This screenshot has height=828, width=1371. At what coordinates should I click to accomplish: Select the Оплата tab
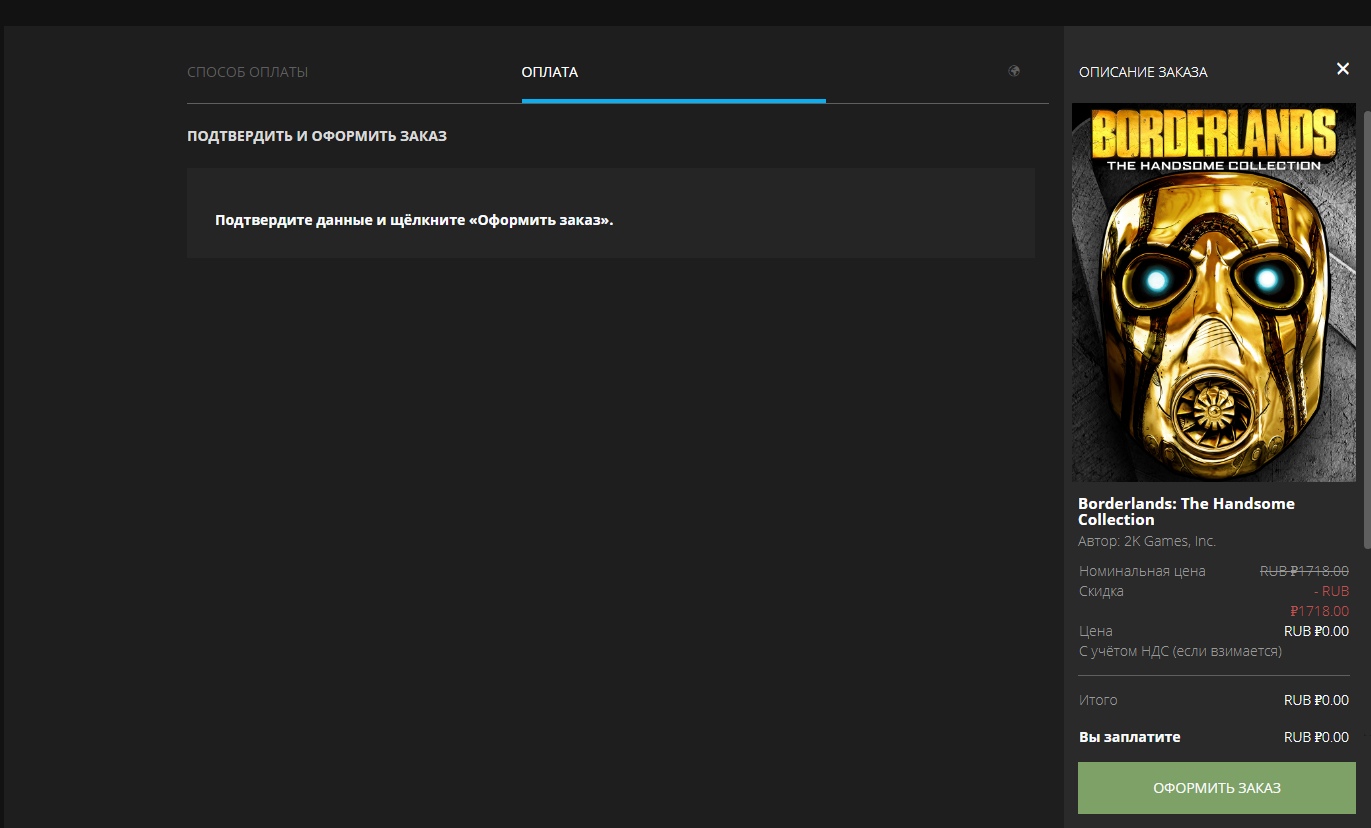point(550,72)
